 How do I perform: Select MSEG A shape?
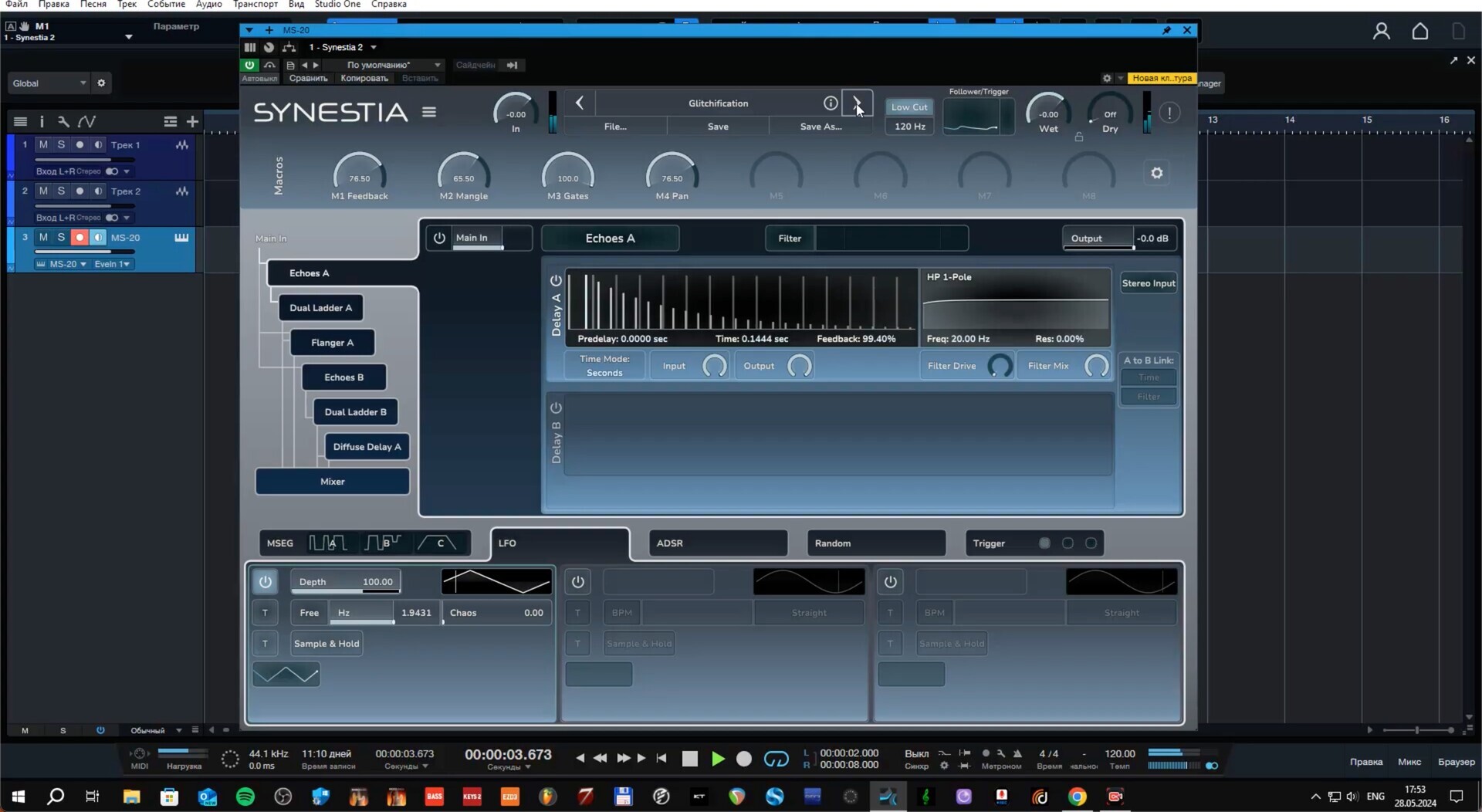coord(328,543)
